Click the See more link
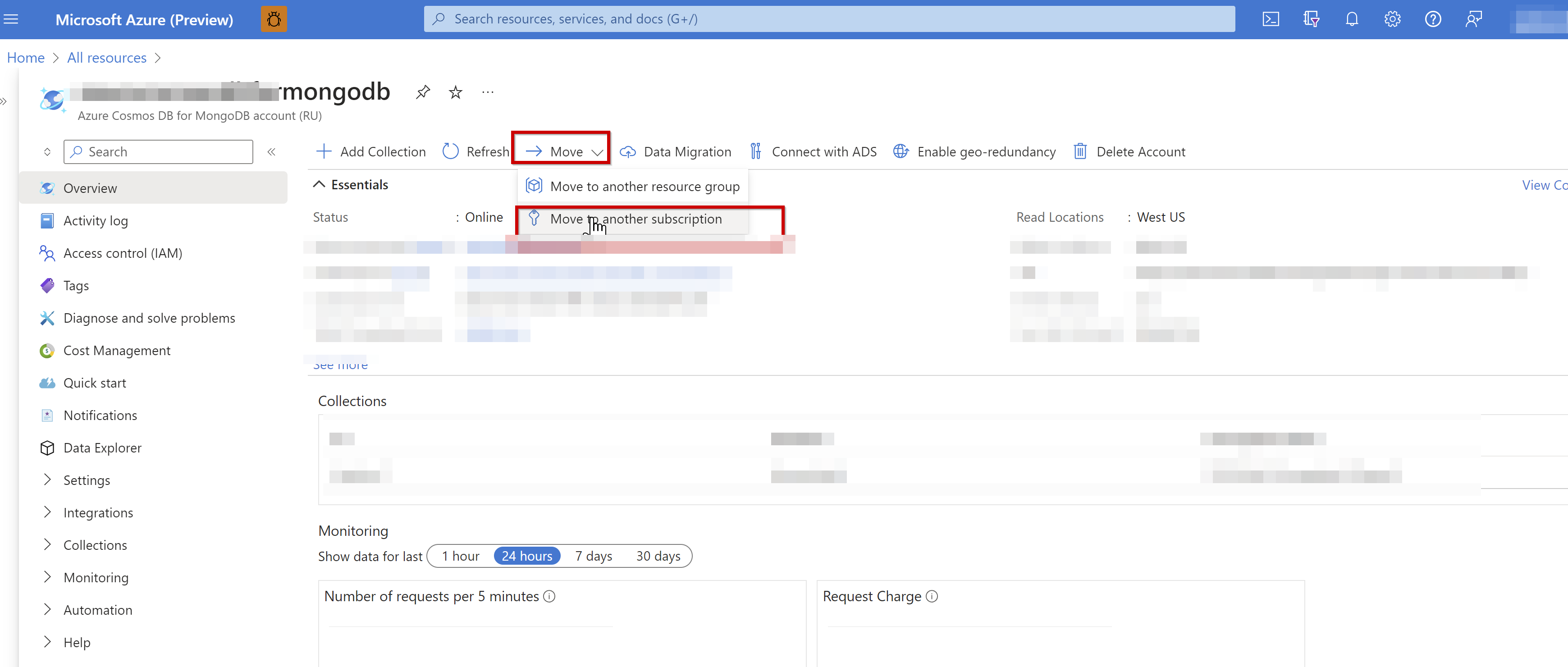The height and width of the screenshot is (667, 1568). [x=340, y=365]
